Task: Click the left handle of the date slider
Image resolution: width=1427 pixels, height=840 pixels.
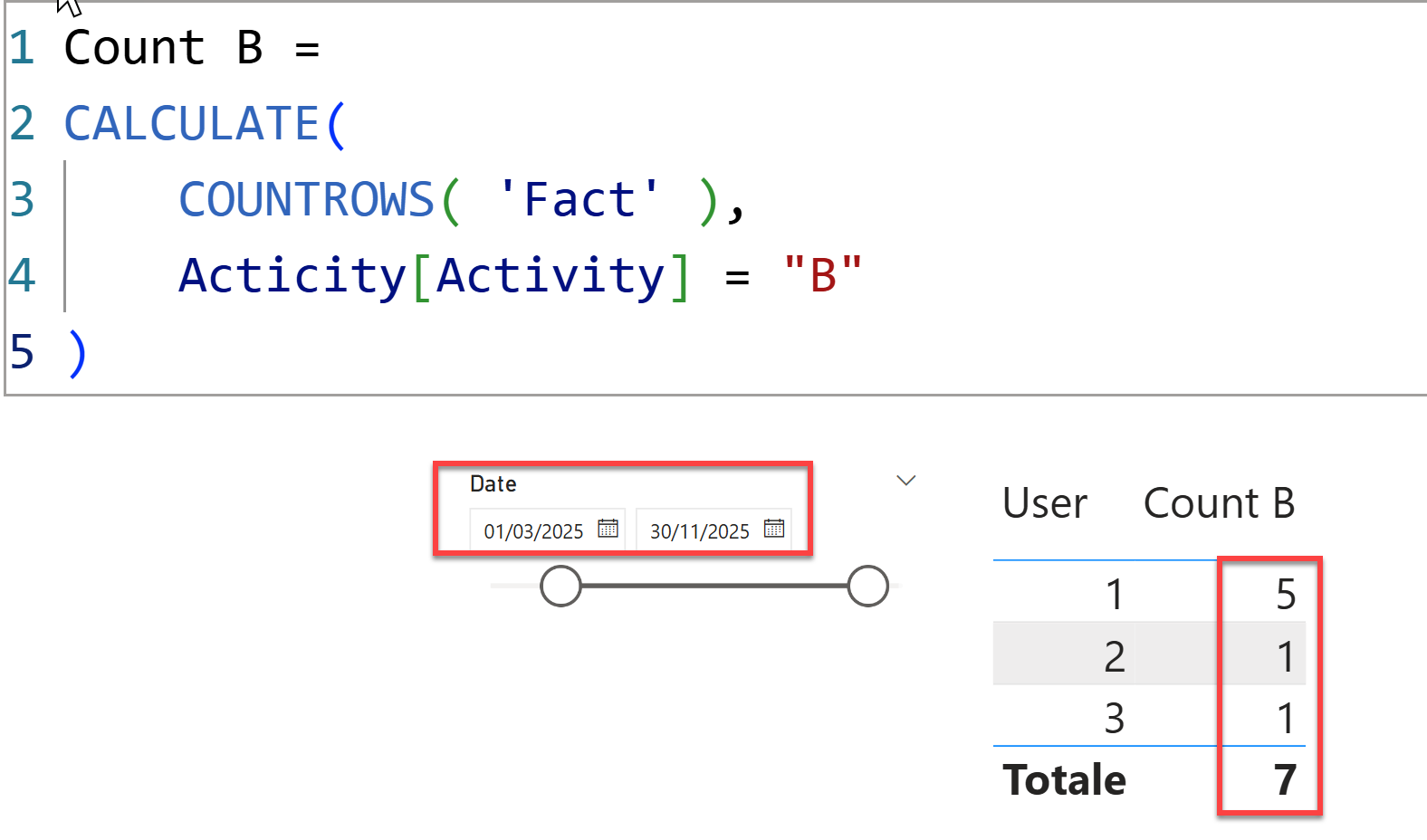Action: [x=560, y=586]
